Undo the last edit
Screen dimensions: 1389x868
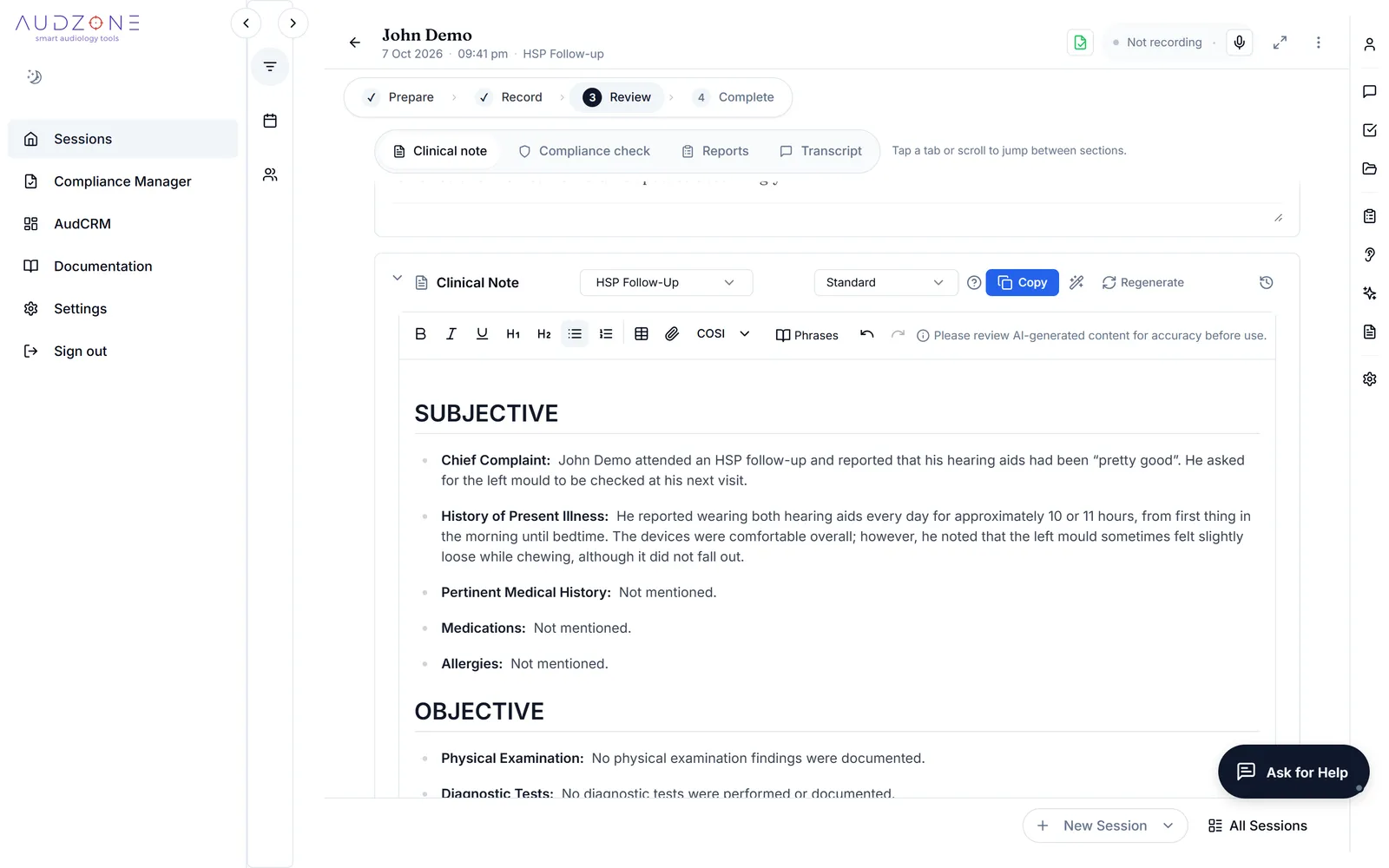(x=866, y=334)
